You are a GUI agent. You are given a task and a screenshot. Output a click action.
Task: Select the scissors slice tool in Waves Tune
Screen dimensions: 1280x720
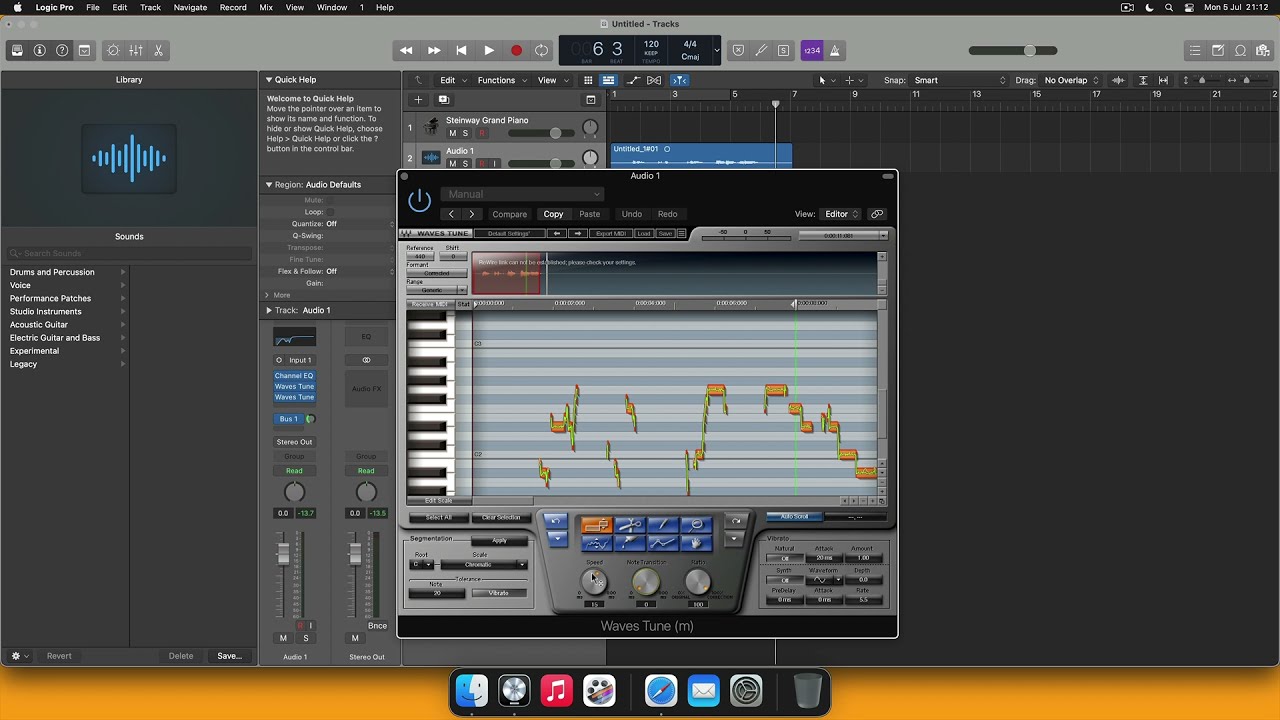point(630,525)
